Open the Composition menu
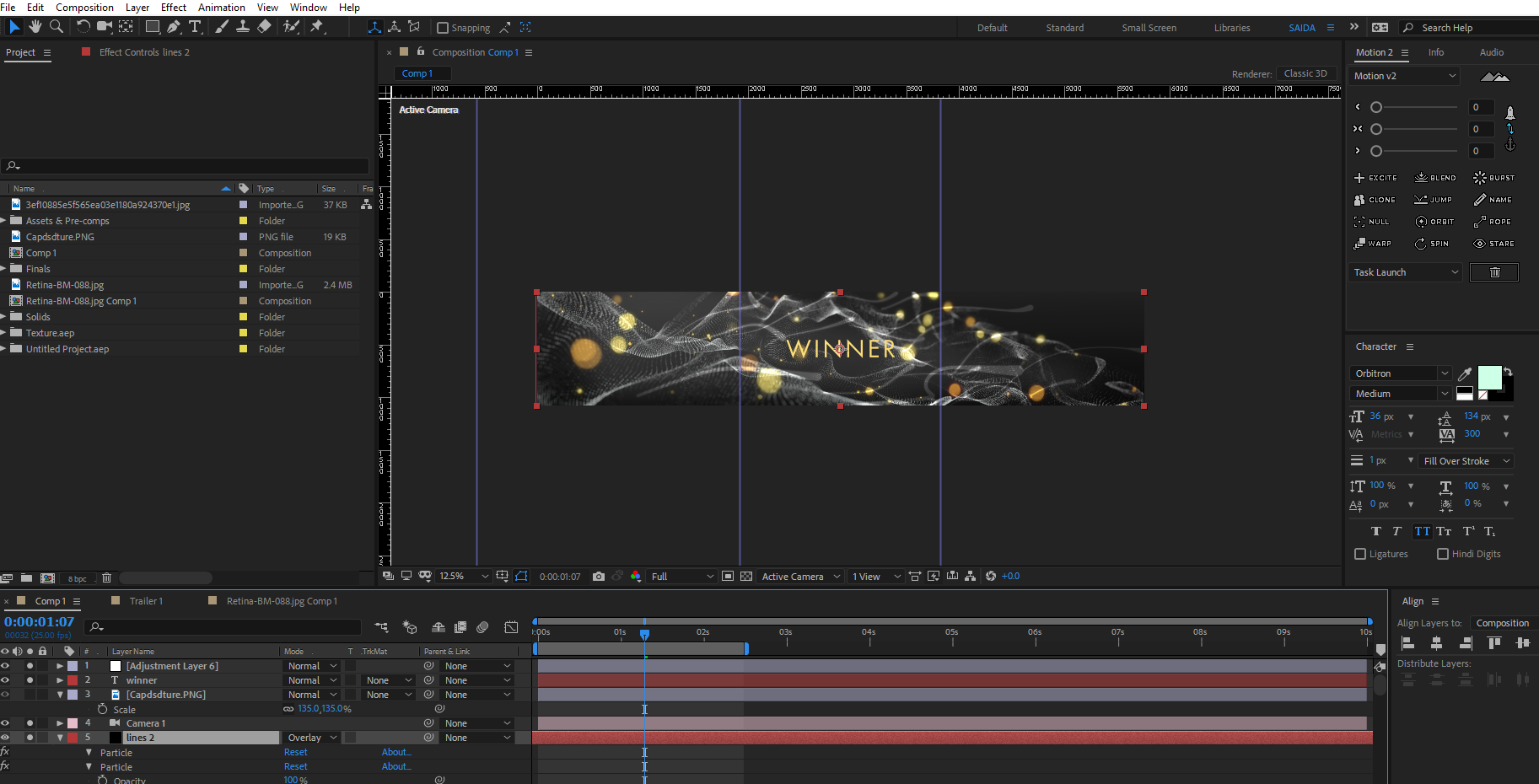This screenshot has width=1539, height=784. pos(84,8)
